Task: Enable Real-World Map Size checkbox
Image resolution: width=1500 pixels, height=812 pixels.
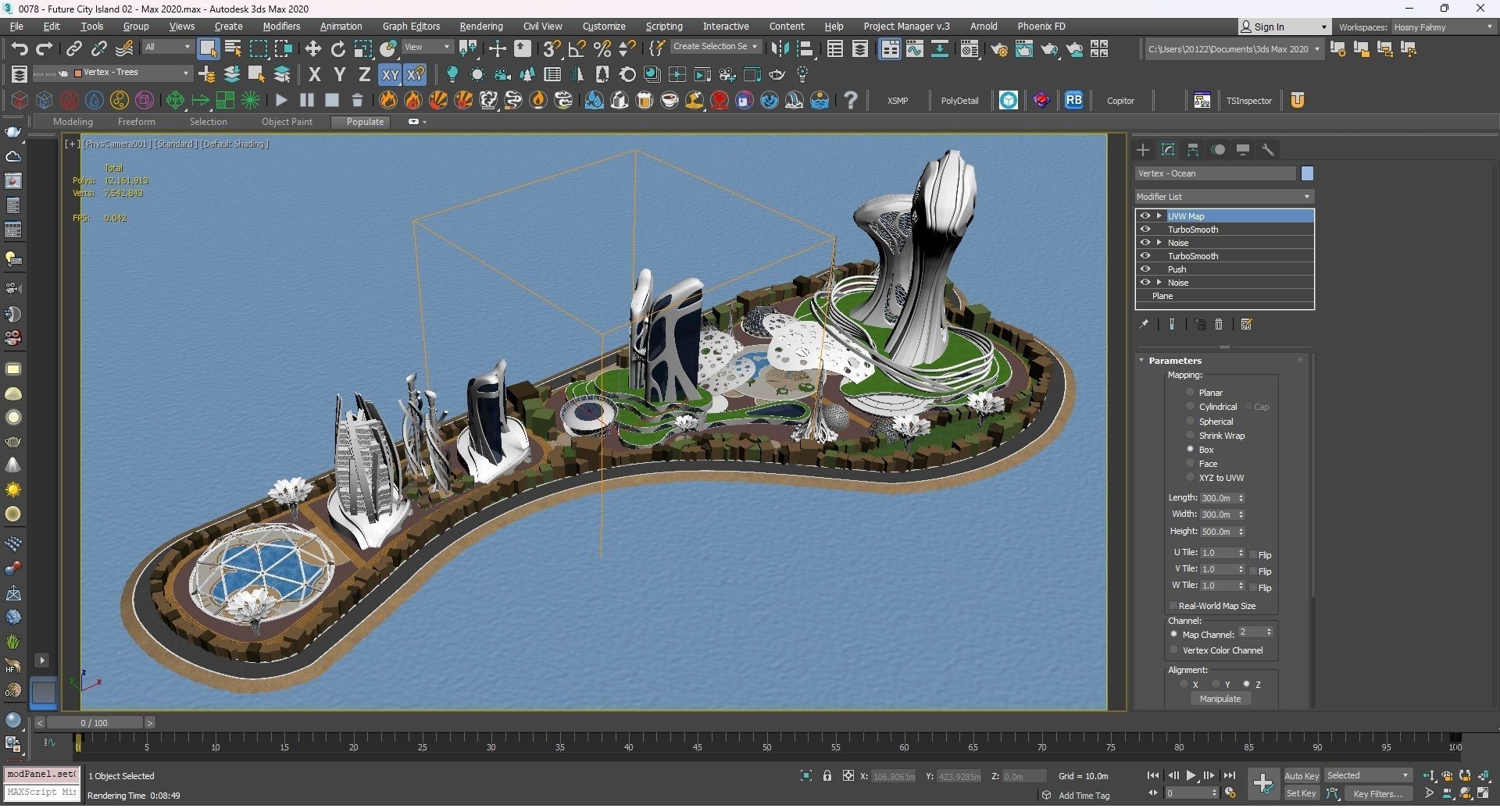Action: click(x=1173, y=606)
